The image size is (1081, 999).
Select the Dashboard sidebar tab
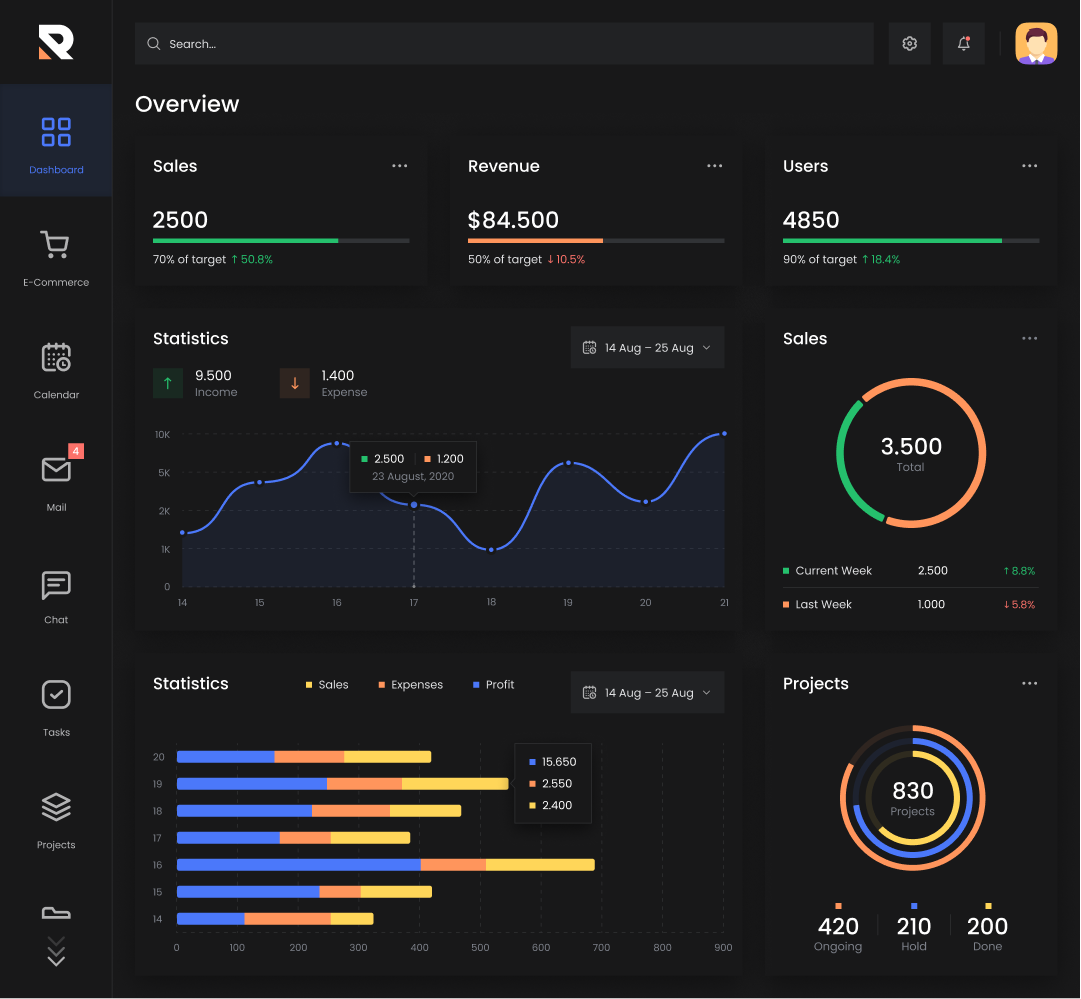click(56, 141)
